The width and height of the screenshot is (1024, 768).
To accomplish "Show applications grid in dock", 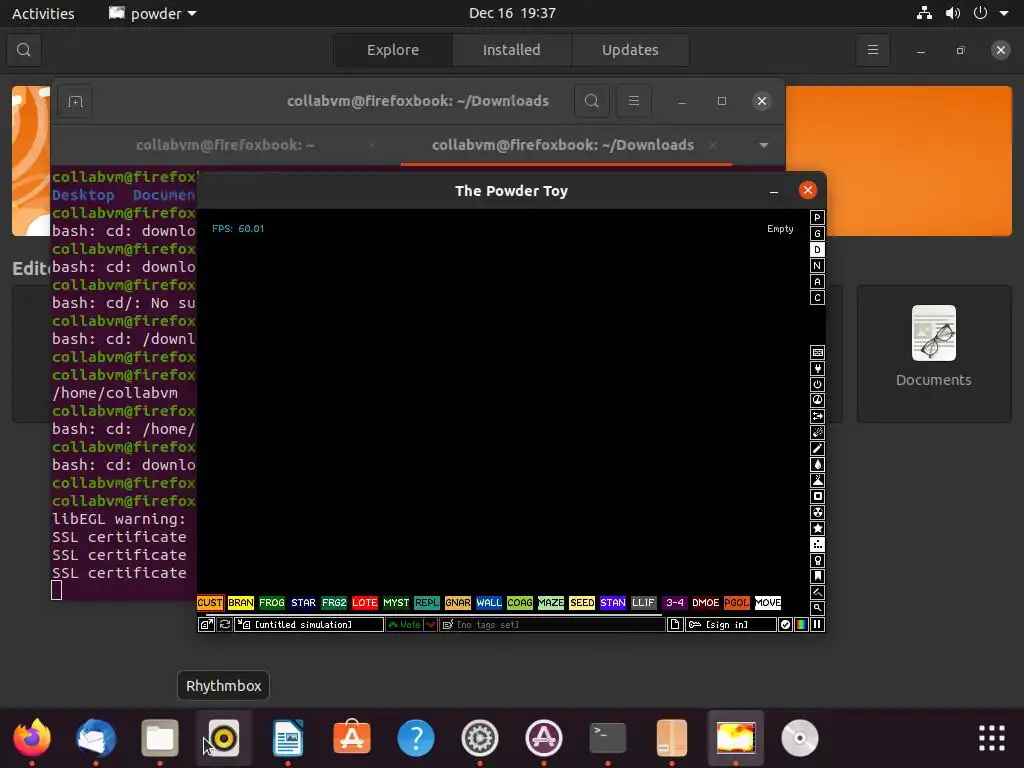I will [x=991, y=738].
